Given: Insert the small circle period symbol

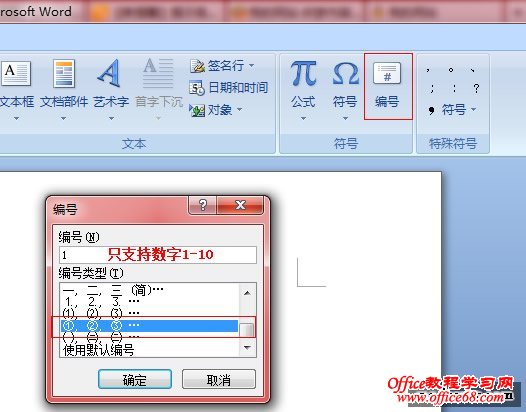Looking at the screenshot, I should 451,70.
